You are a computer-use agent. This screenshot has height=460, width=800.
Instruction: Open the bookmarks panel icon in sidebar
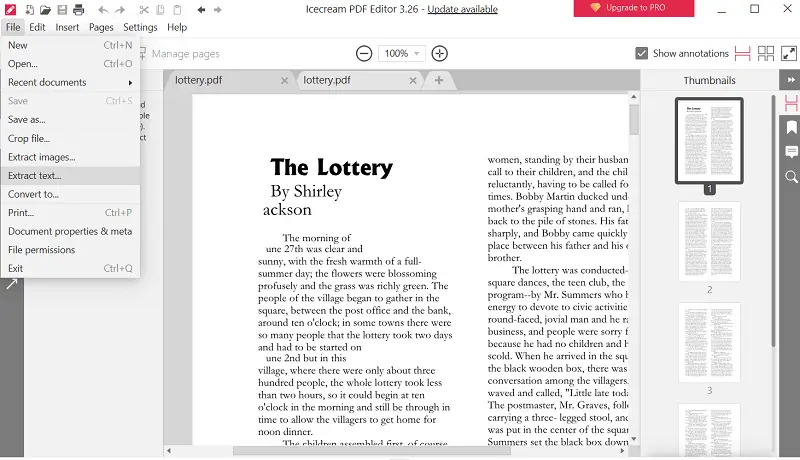pyautogui.click(x=791, y=127)
